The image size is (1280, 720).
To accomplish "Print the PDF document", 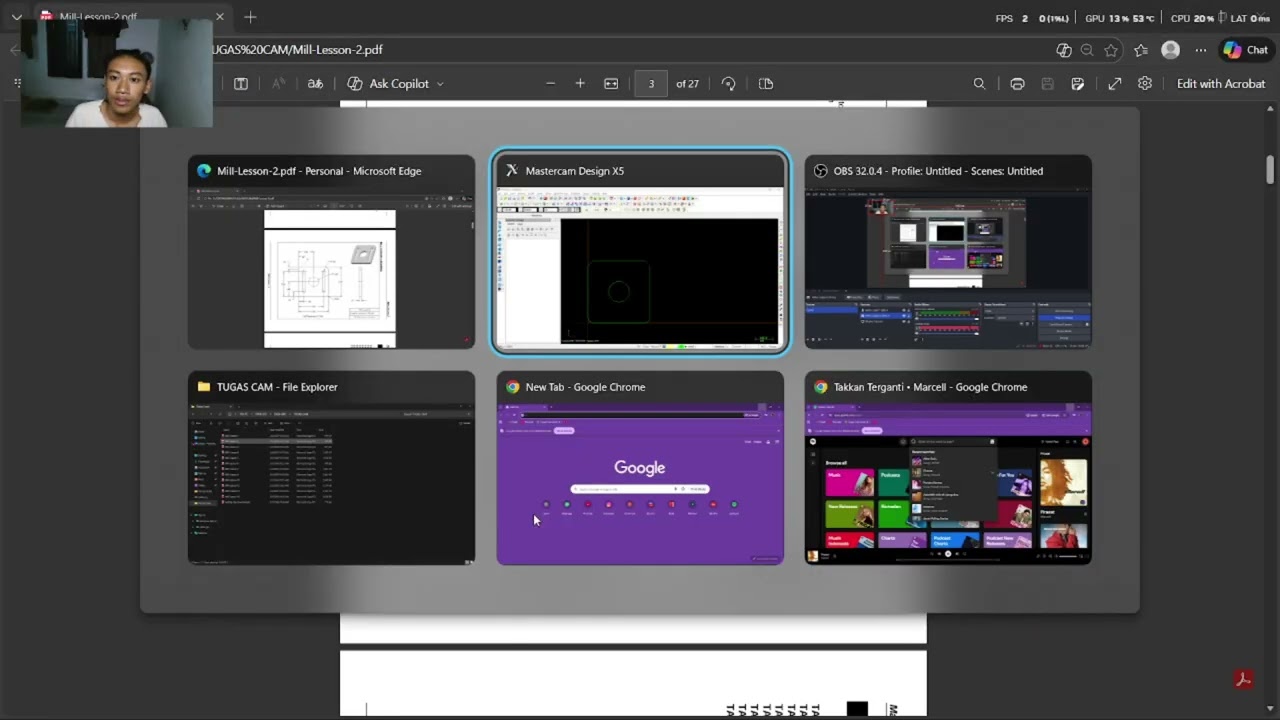I will [x=1017, y=84].
